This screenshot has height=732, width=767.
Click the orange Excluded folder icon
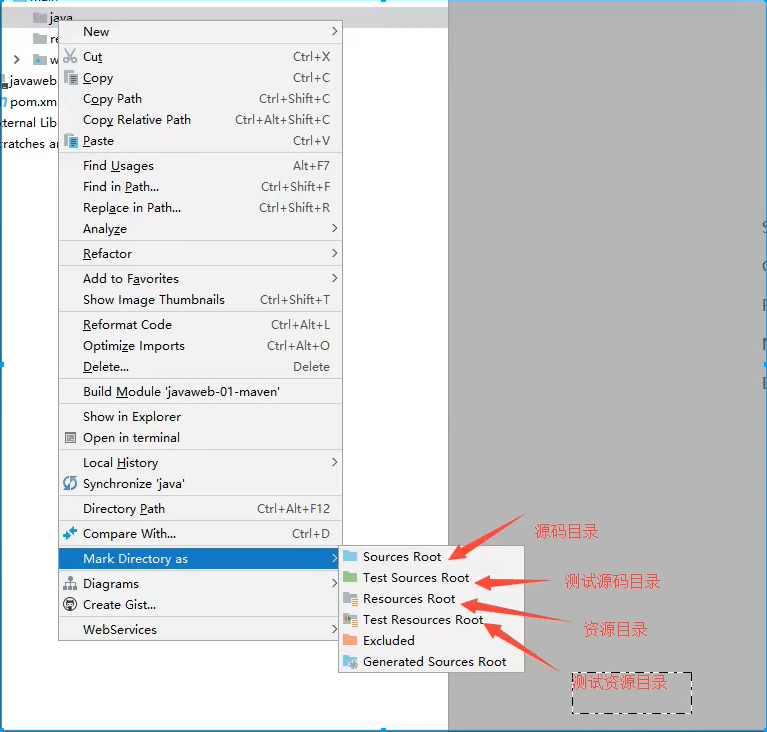point(350,640)
